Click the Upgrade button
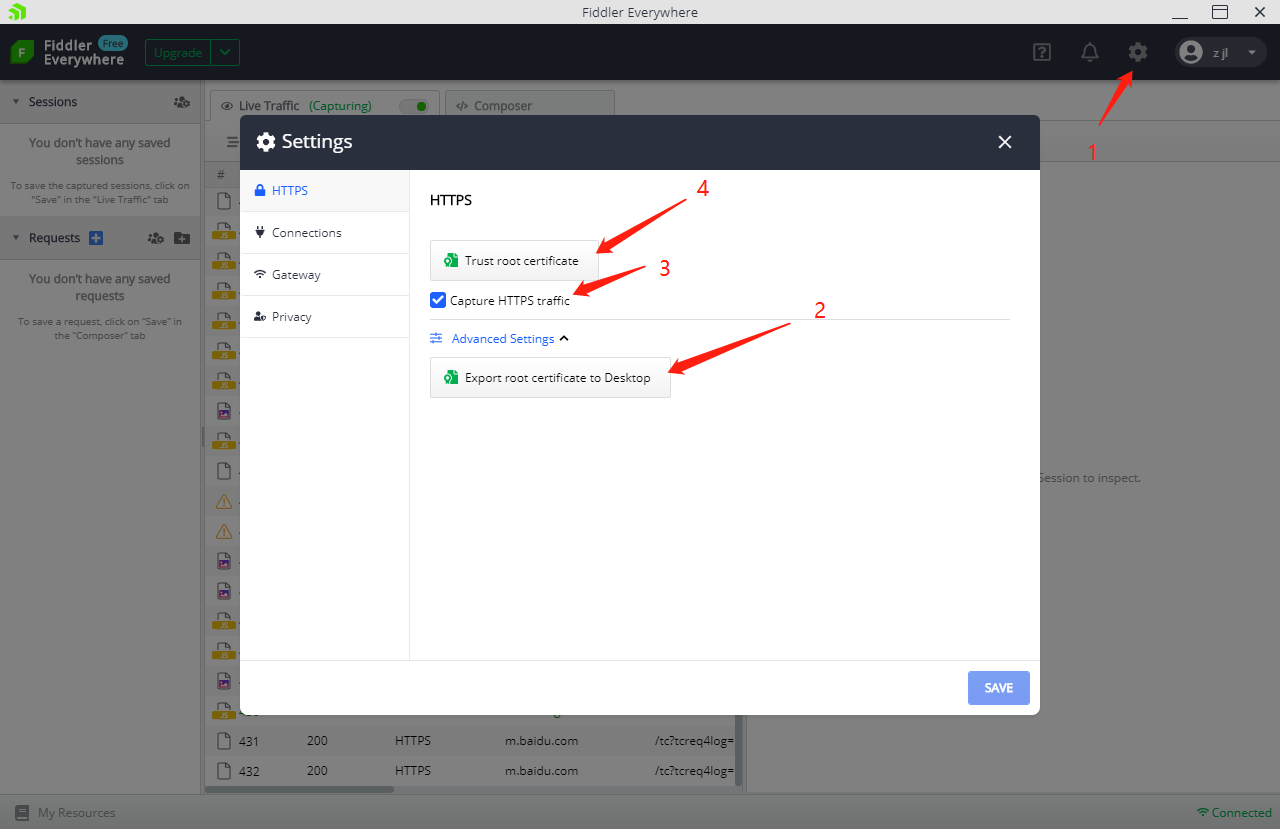Image resolution: width=1280 pixels, height=829 pixels. [179, 53]
